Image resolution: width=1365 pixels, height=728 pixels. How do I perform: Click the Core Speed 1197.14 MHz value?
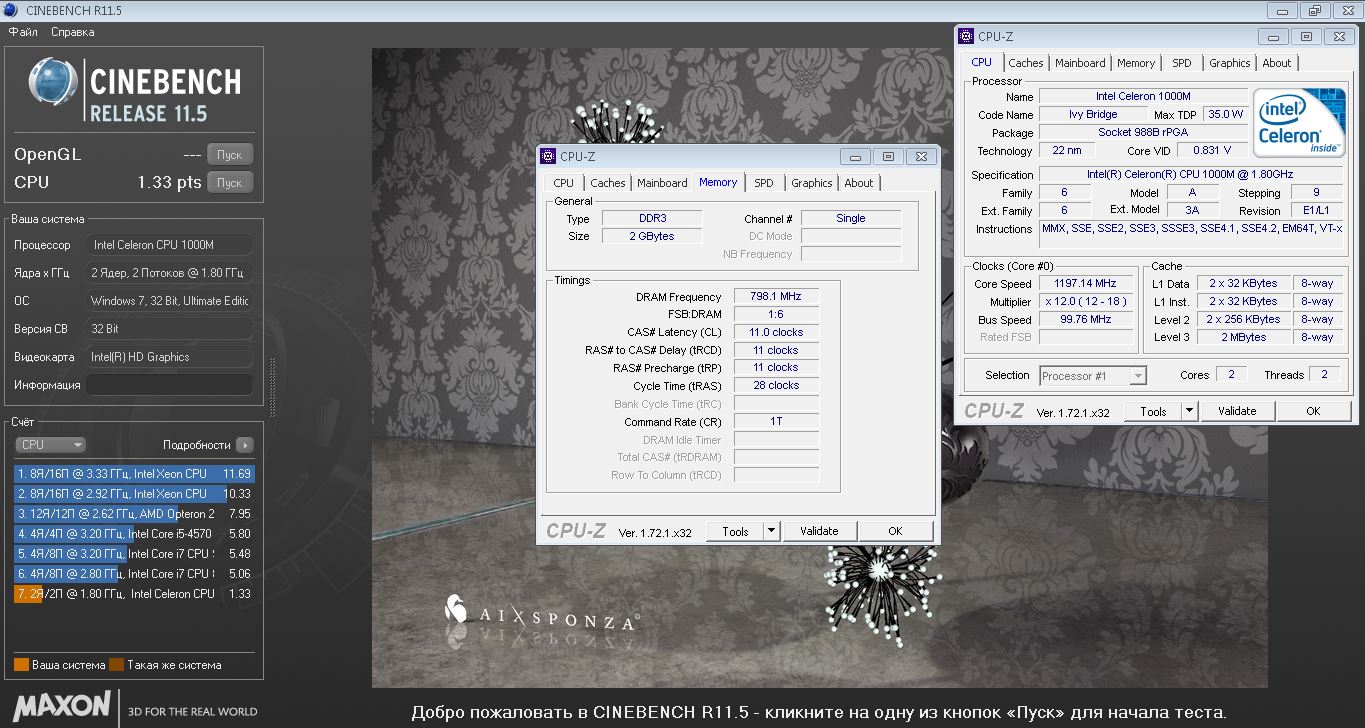(1087, 284)
